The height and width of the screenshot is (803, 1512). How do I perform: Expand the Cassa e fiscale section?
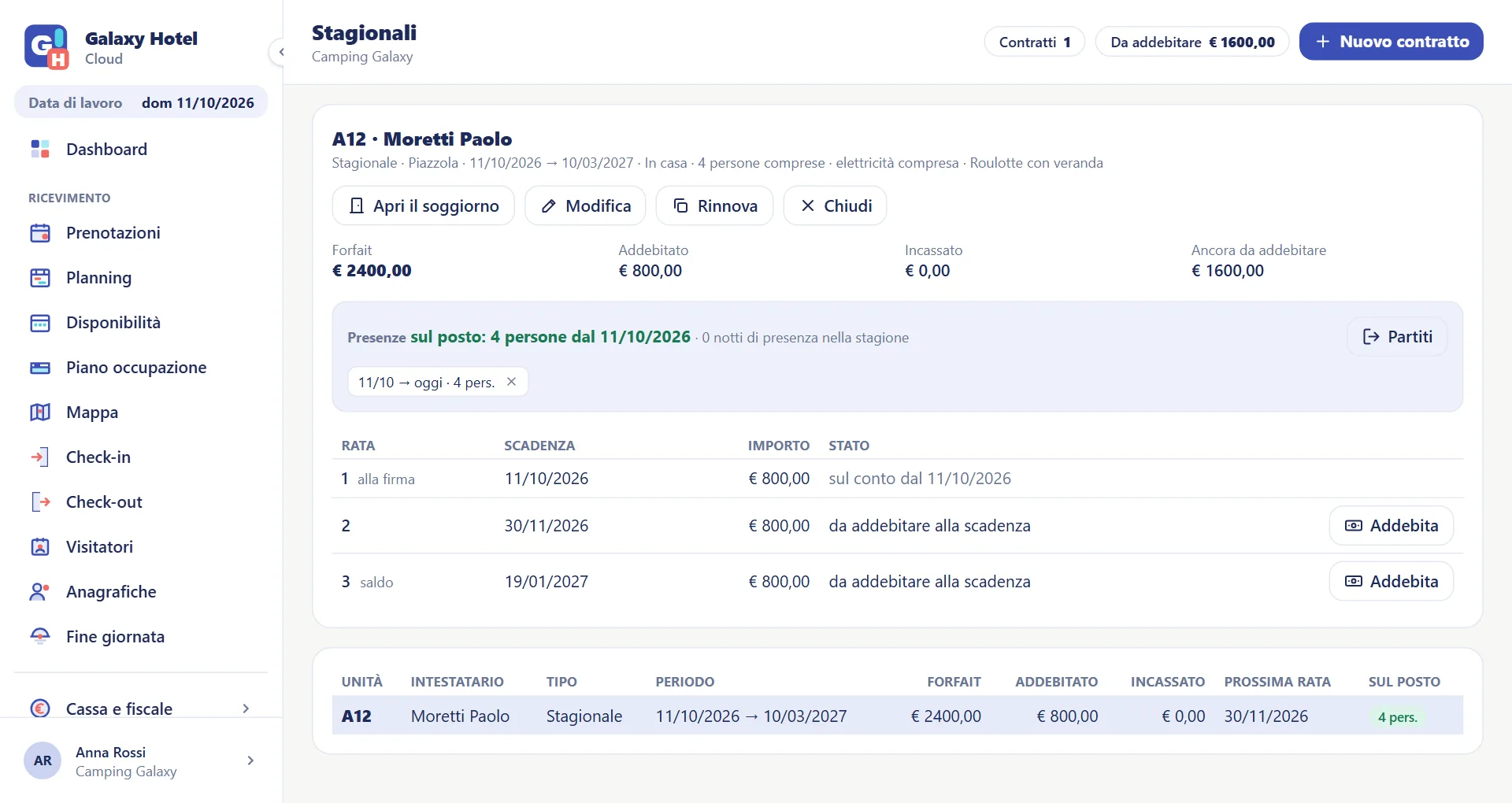[246, 709]
